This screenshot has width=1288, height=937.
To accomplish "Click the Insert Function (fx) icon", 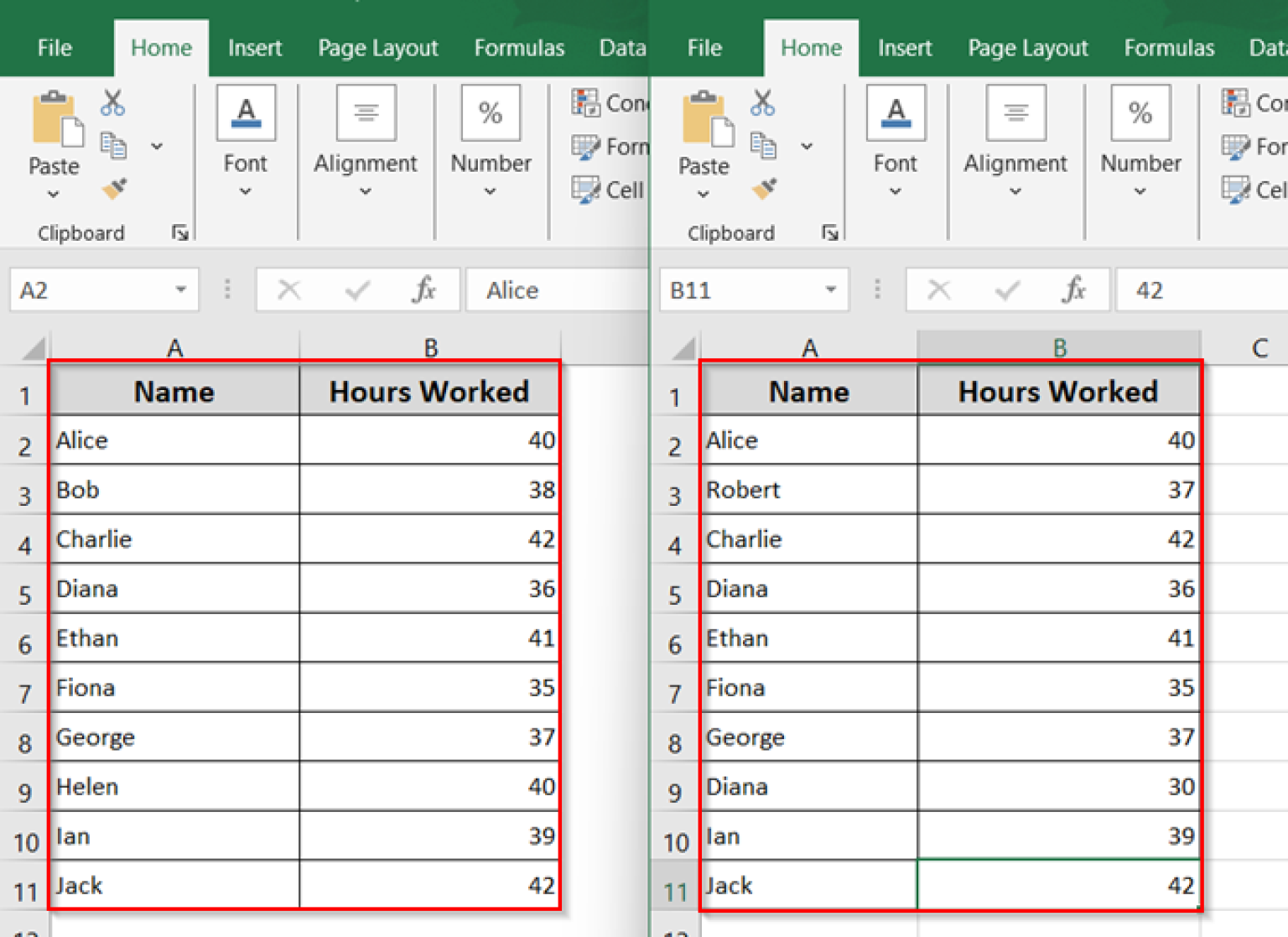I will point(425,289).
